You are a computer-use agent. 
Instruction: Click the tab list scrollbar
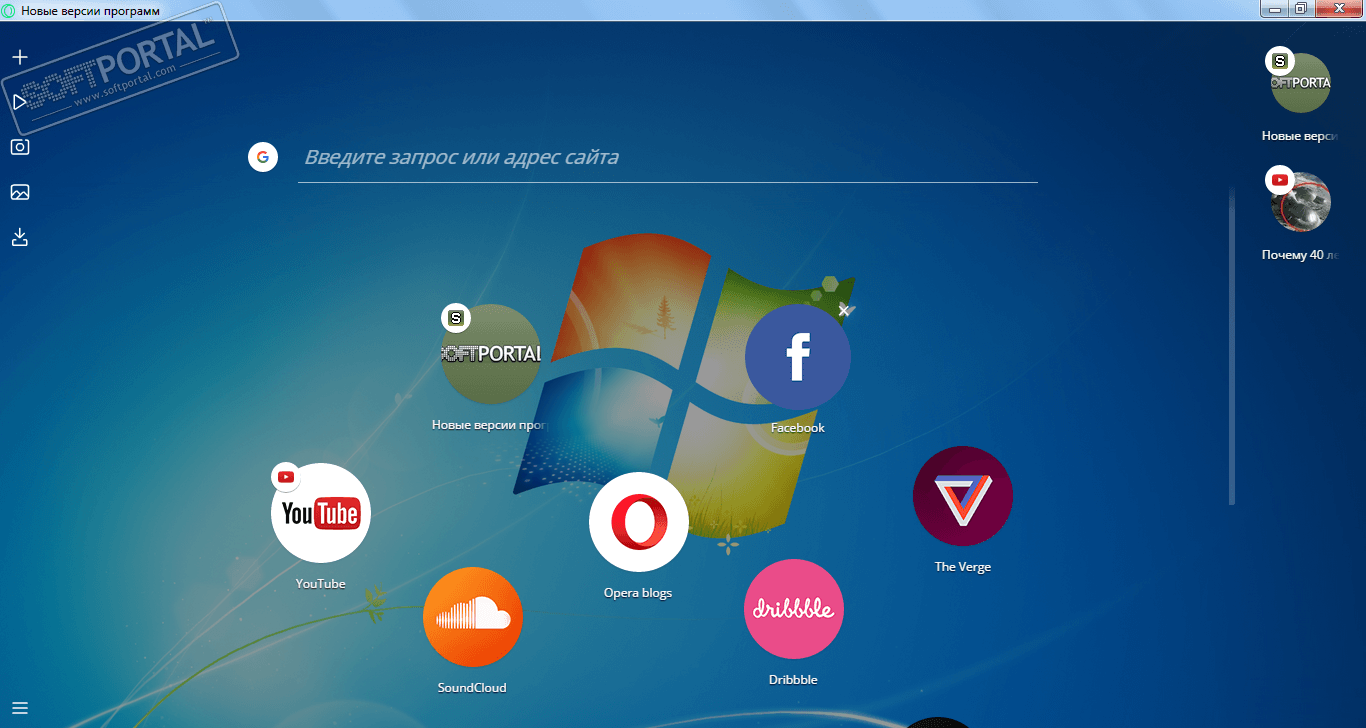pyautogui.click(x=1232, y=345)
